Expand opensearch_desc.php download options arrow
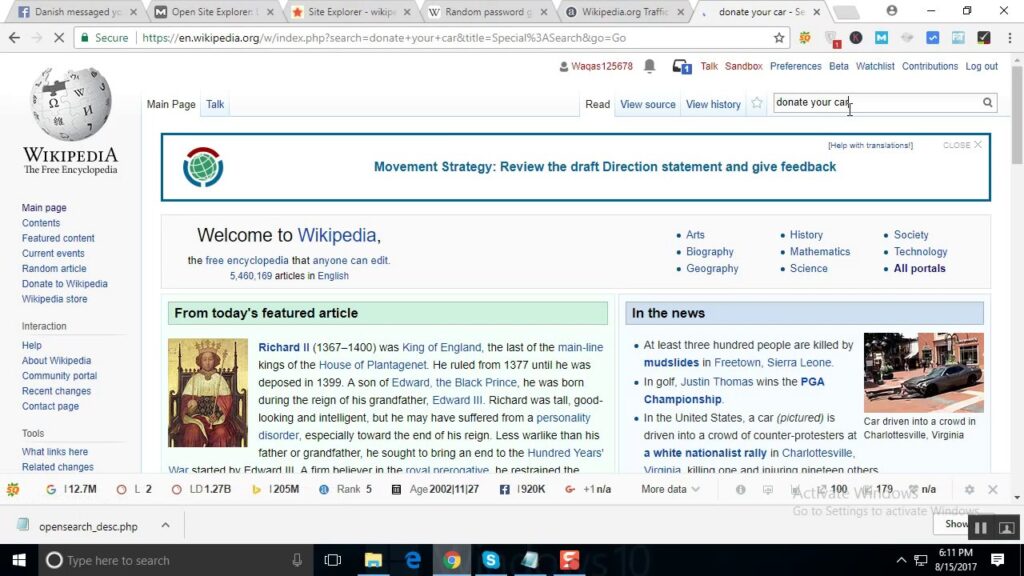The height and width of the screenshot is (576, 1024). pyautogui.click(x=165, y=525)
